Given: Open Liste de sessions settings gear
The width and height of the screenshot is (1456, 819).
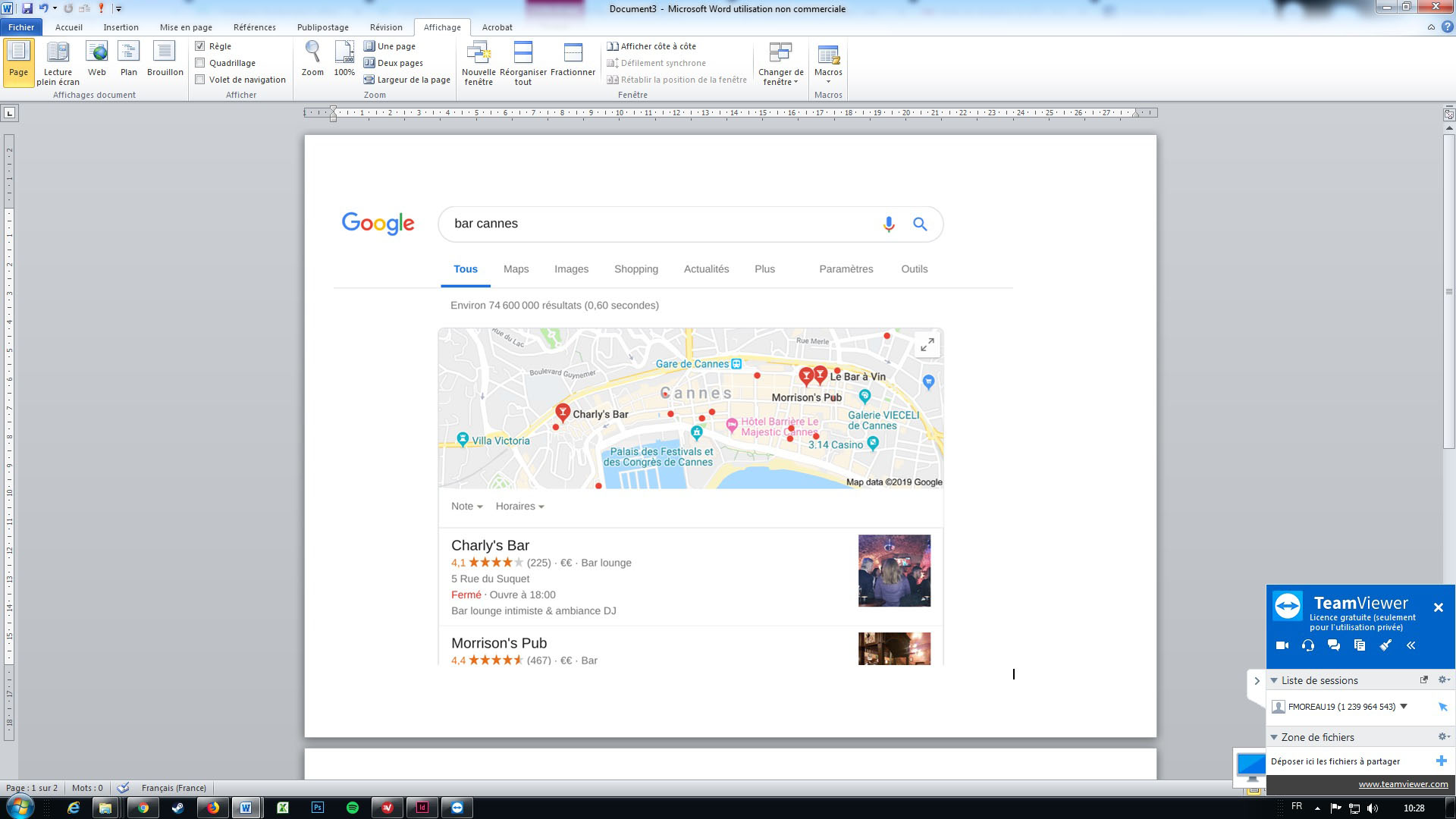Looking at the screenshot, I should pos(1443,679).
